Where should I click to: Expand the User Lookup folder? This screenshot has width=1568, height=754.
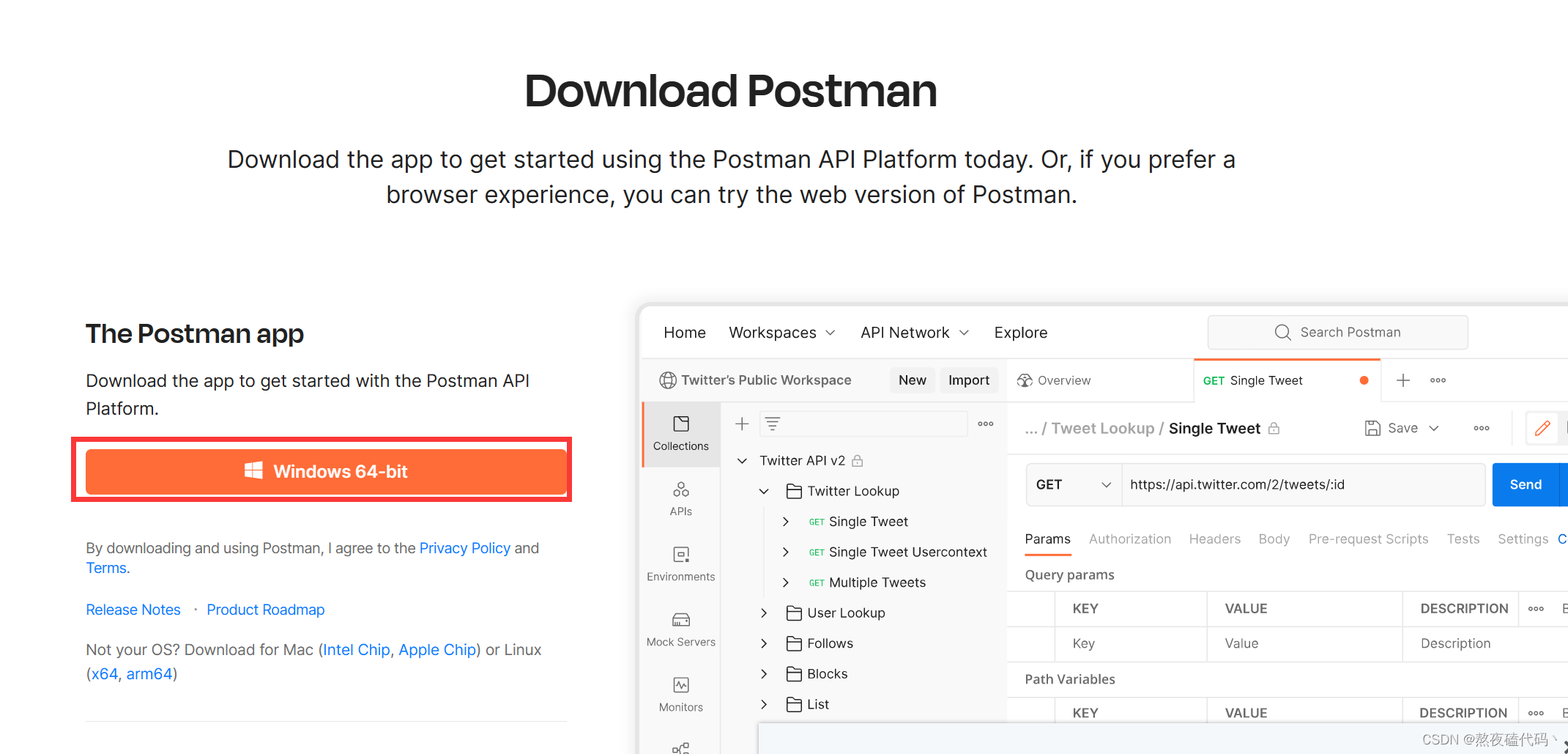coord(764,613)
